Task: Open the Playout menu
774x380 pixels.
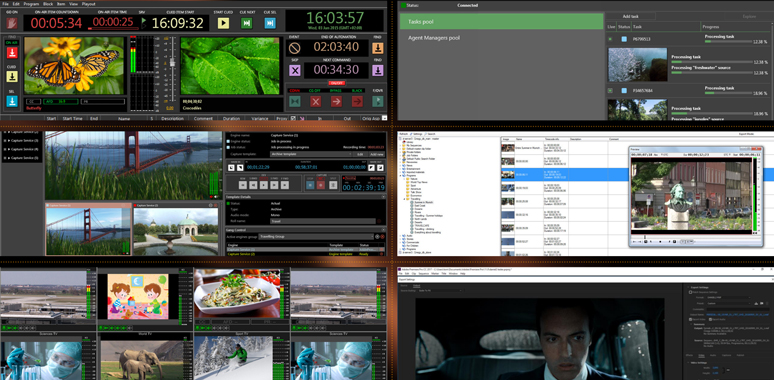Action: (x=89, y=4)
